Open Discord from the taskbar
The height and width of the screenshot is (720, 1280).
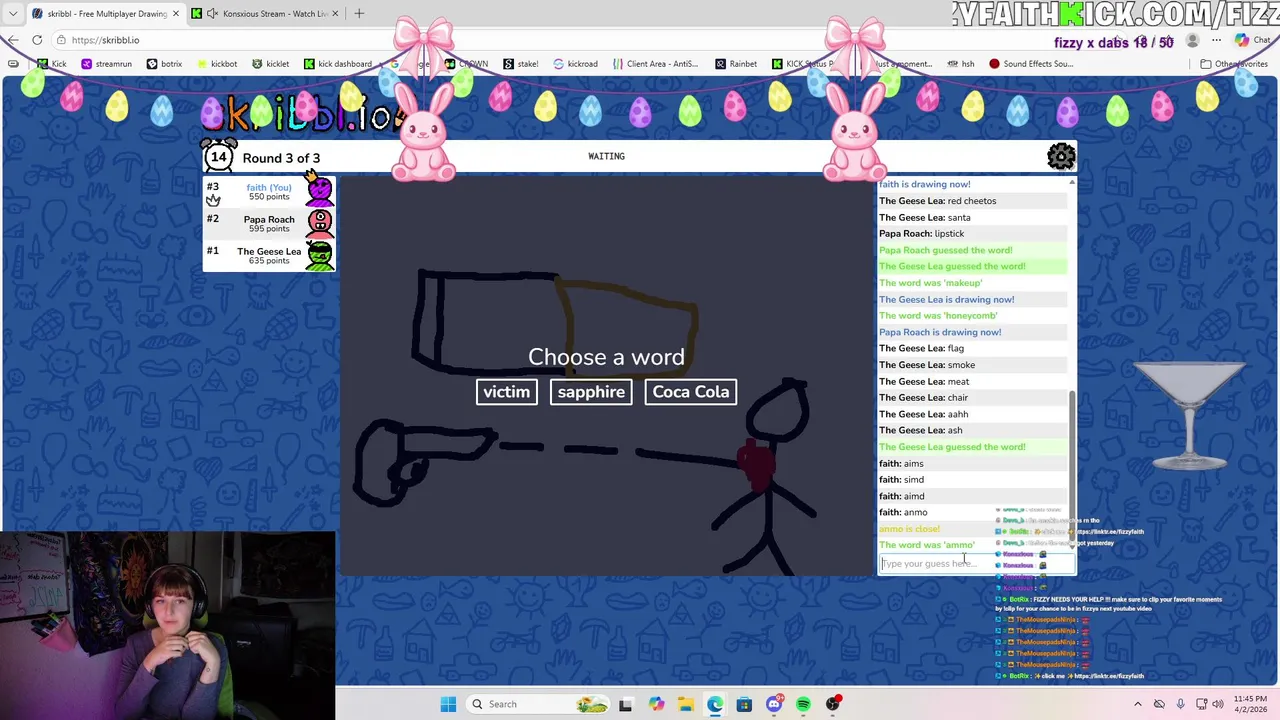click(x=774, y=704)
